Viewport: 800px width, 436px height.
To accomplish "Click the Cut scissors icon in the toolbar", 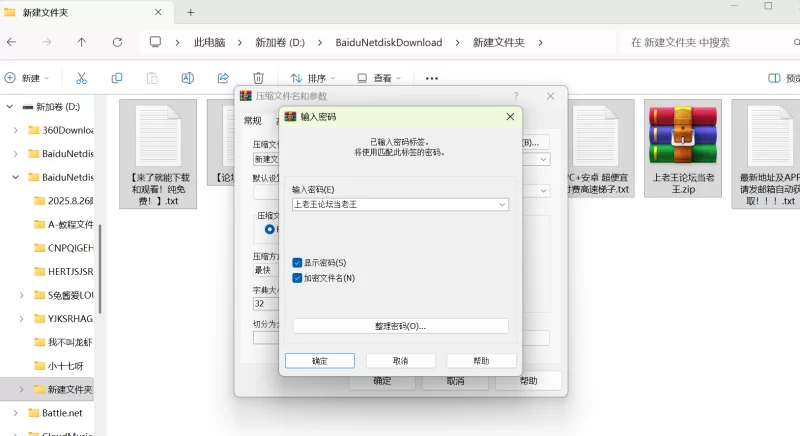I will (x=81, y=78).
